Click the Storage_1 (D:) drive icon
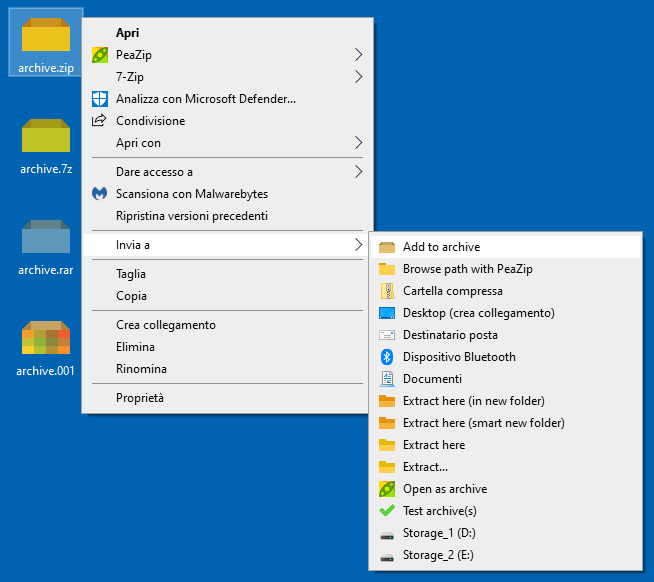The width and height of the screenshot is (654, 582). (387, 535)
